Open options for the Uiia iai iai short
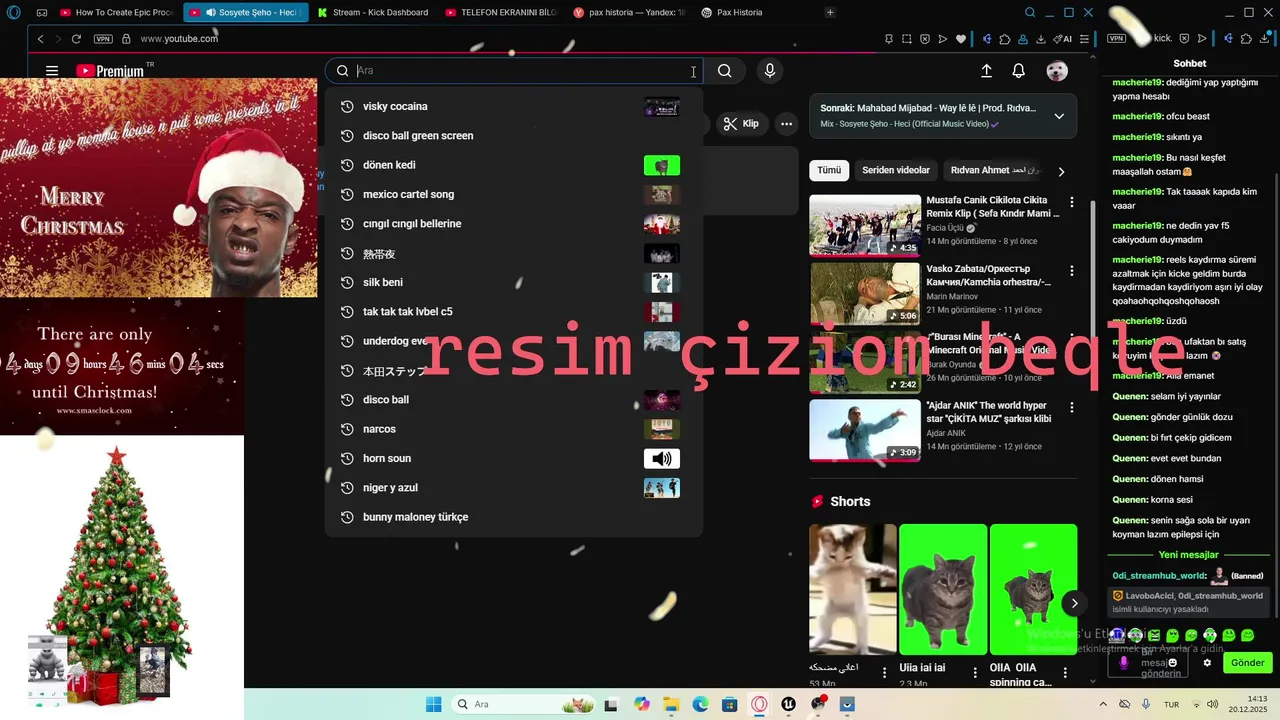The image size is (1280, 720). 975,674
